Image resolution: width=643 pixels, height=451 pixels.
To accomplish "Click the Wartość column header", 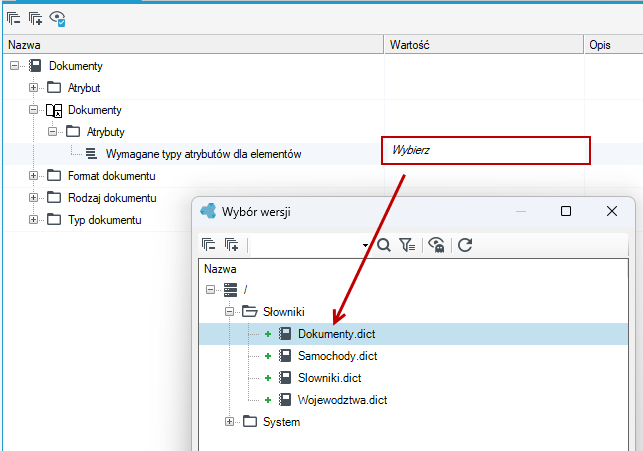I will point(484,45).
